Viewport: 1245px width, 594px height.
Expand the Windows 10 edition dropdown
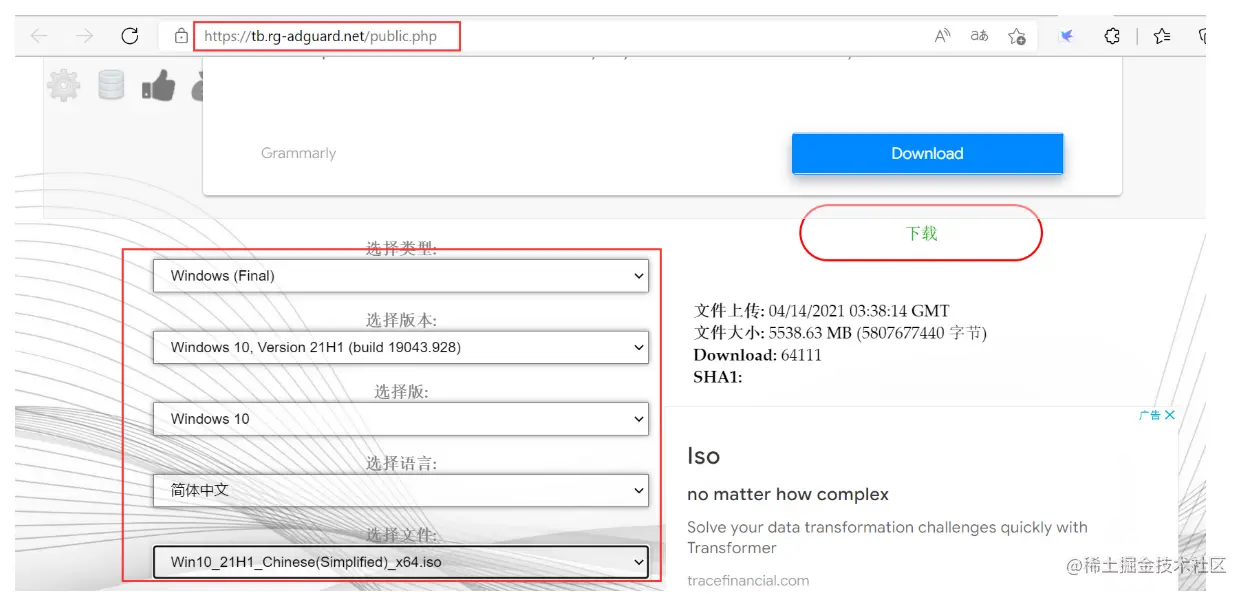click(400, 419)
